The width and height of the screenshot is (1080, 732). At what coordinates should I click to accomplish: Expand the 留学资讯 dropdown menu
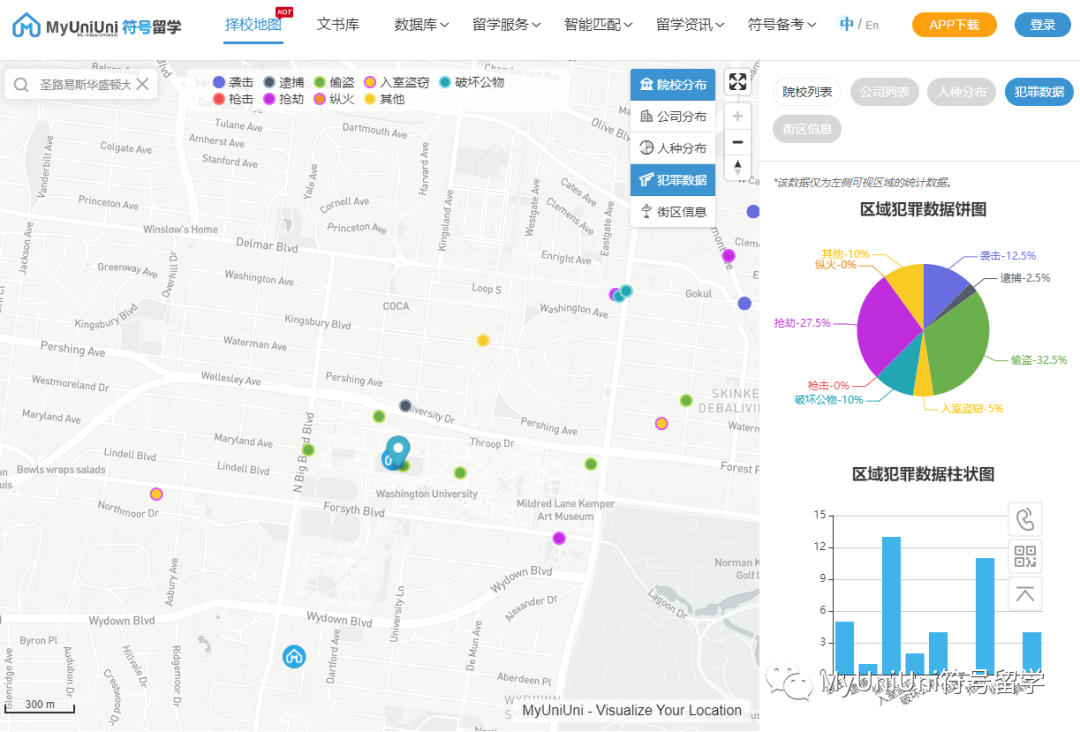689,25
